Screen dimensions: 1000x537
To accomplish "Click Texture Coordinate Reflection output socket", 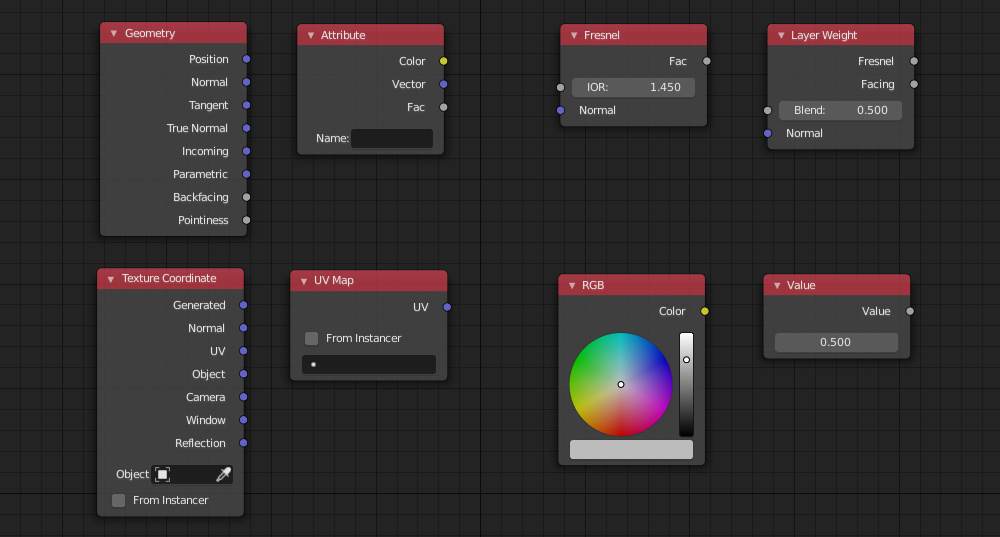I will [243, 443].
